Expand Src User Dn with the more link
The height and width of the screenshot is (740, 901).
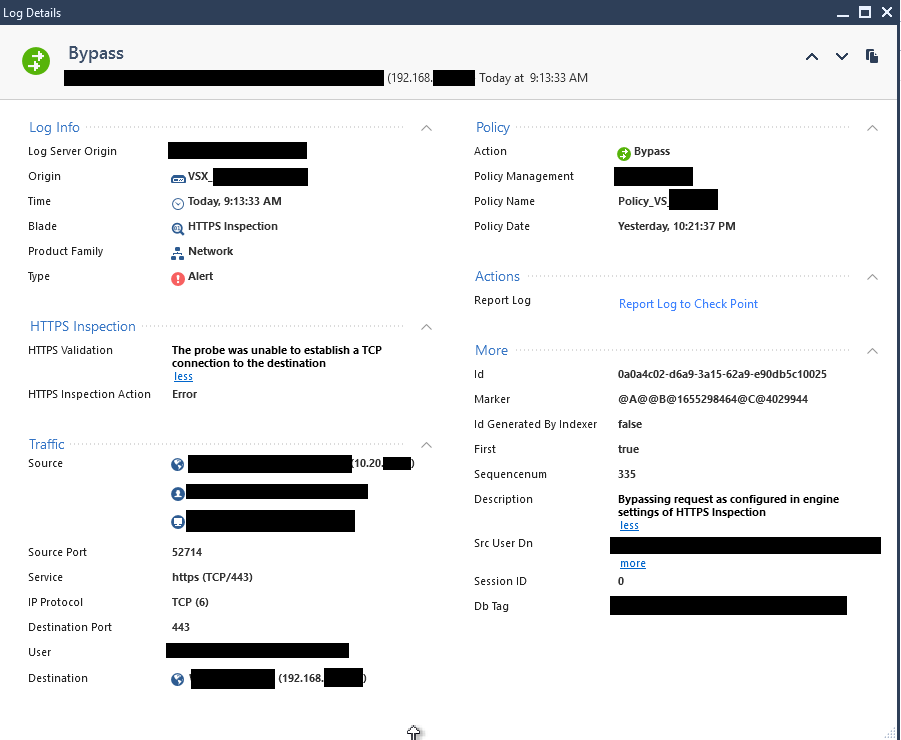tap(632, 563)
